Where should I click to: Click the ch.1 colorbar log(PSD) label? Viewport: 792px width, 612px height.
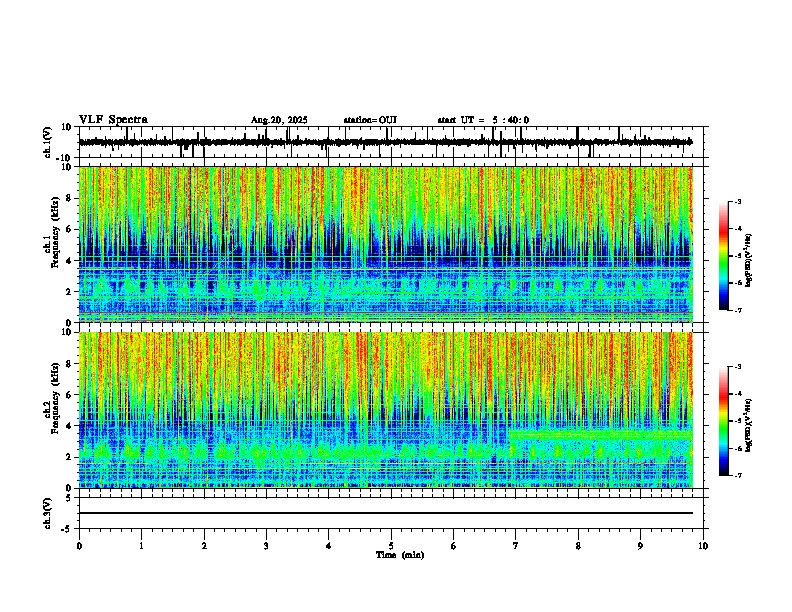pos(749,261)
